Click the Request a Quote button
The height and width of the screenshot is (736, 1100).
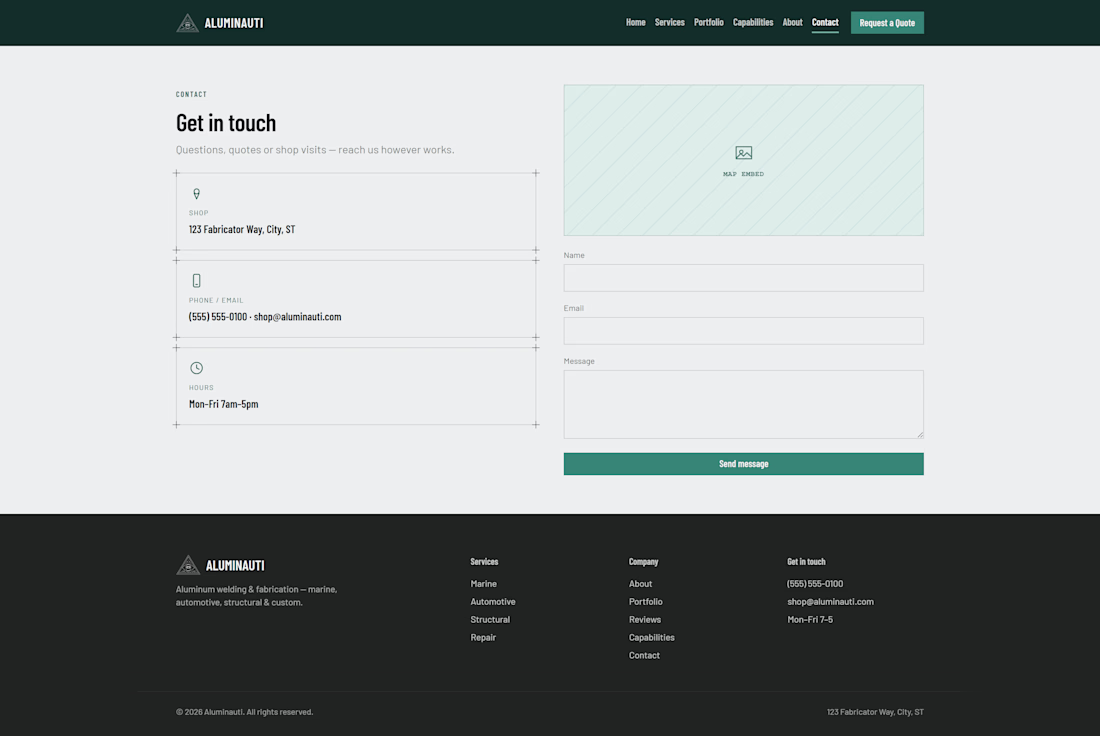(887, 22)
